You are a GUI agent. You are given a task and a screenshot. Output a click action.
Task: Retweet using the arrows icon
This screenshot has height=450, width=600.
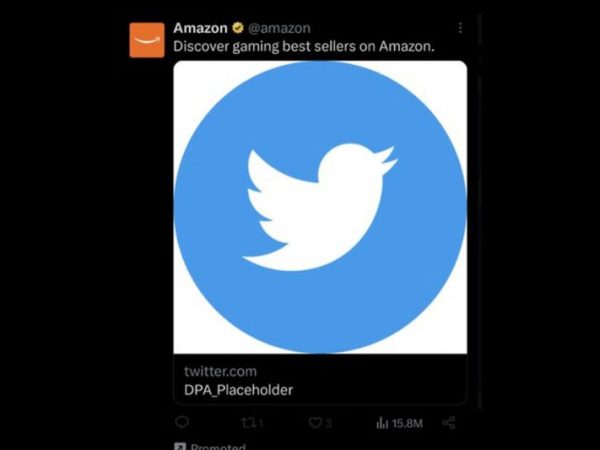click(x=248, y=423)
